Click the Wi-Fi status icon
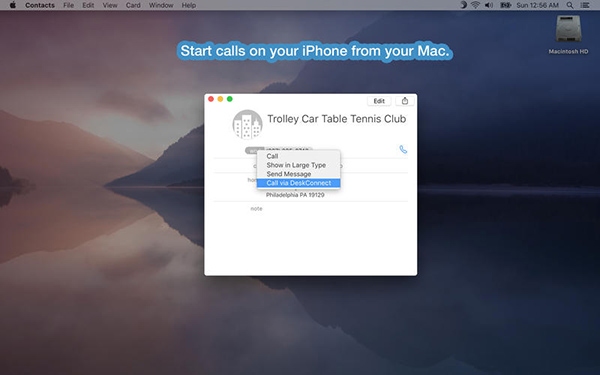The width and height of the screenshot is (600, 375). (x=475, y=5)
